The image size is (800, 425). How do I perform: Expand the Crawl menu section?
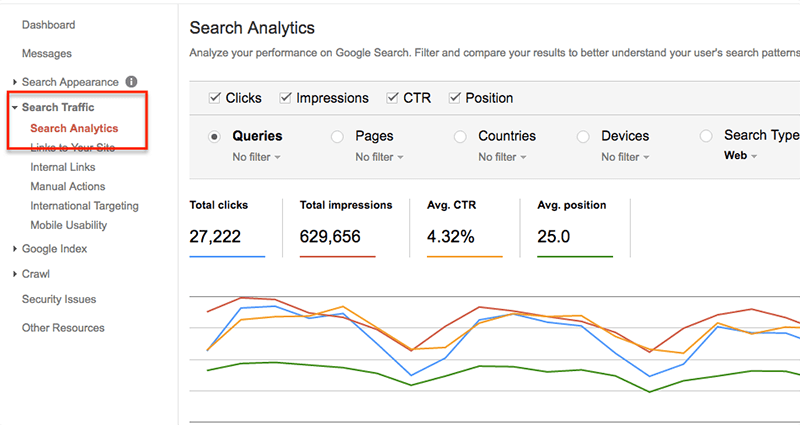coord(15,274)
